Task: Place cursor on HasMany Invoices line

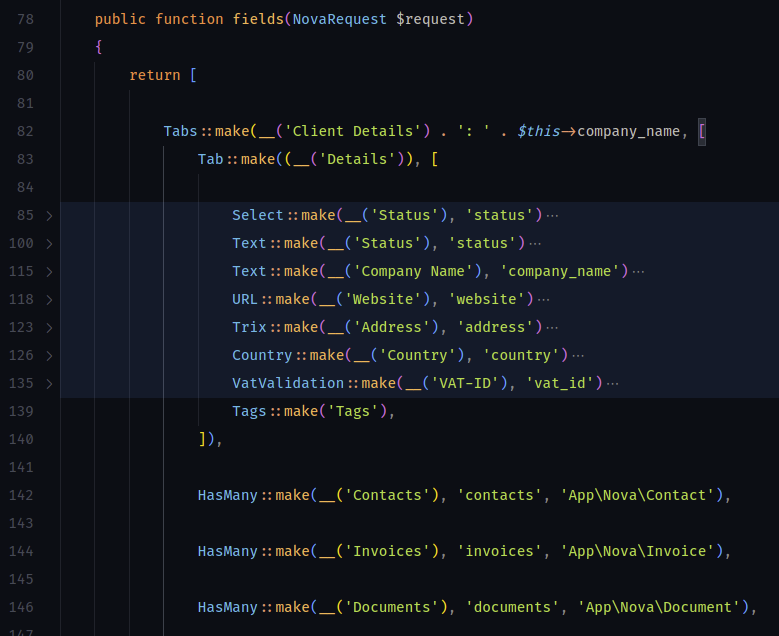Action: pos(464,552)
